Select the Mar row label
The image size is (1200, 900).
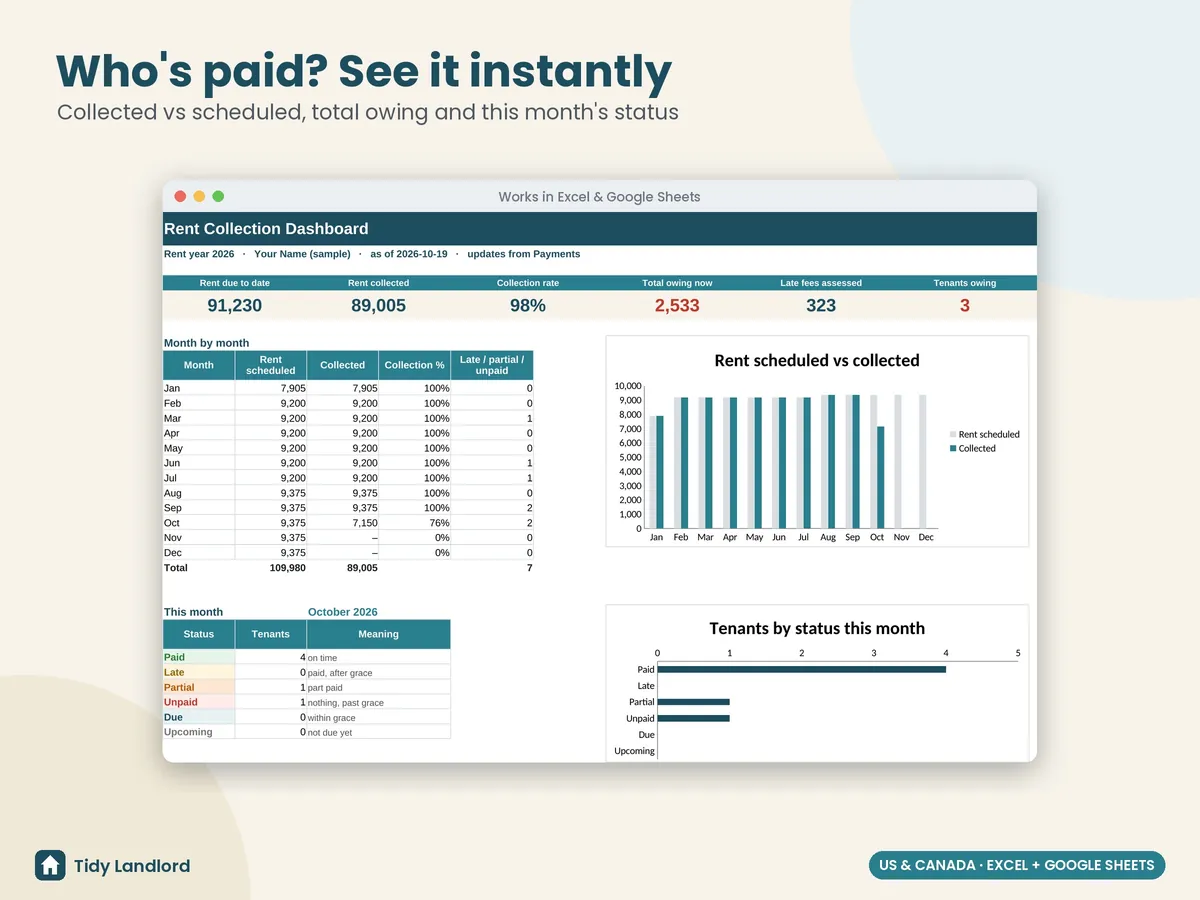pos(173,418)
